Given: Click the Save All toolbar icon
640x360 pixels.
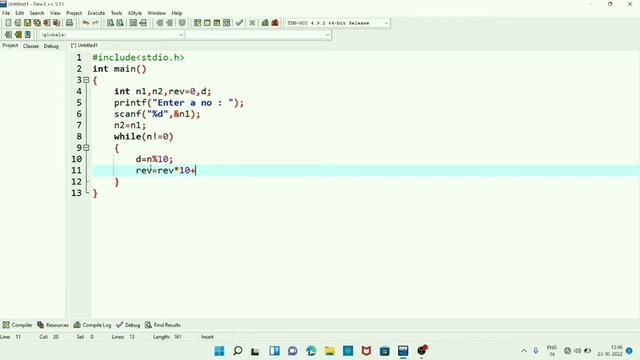Looking at the screenshot, I should 37,23.
